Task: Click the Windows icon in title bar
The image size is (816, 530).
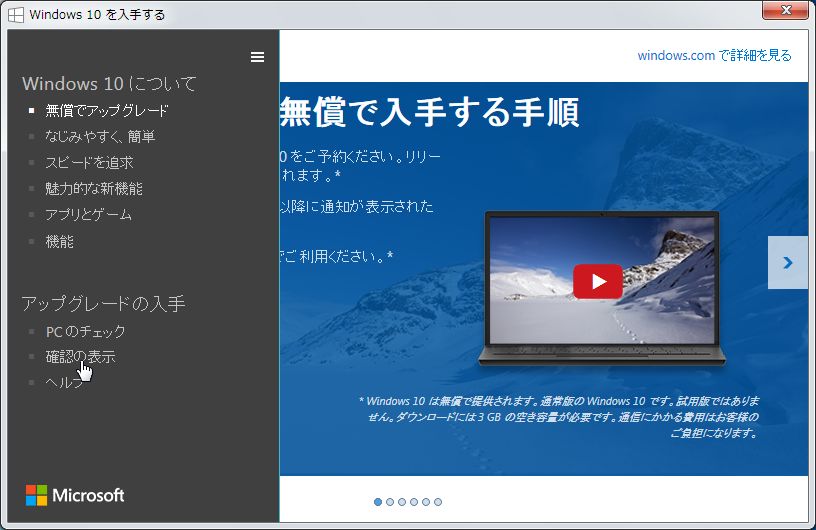Action: pyautogui.click(x=16, y=15)
